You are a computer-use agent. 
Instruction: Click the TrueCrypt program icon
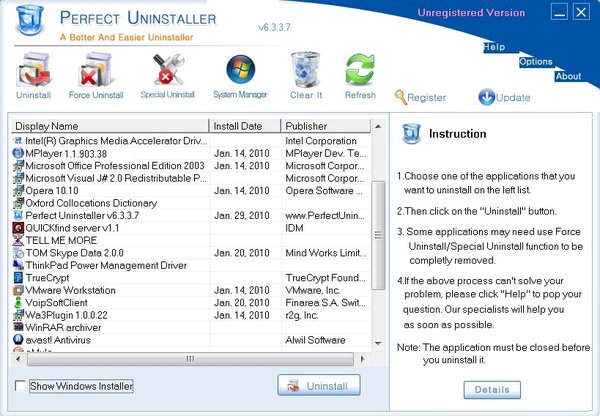click(18, 277)
